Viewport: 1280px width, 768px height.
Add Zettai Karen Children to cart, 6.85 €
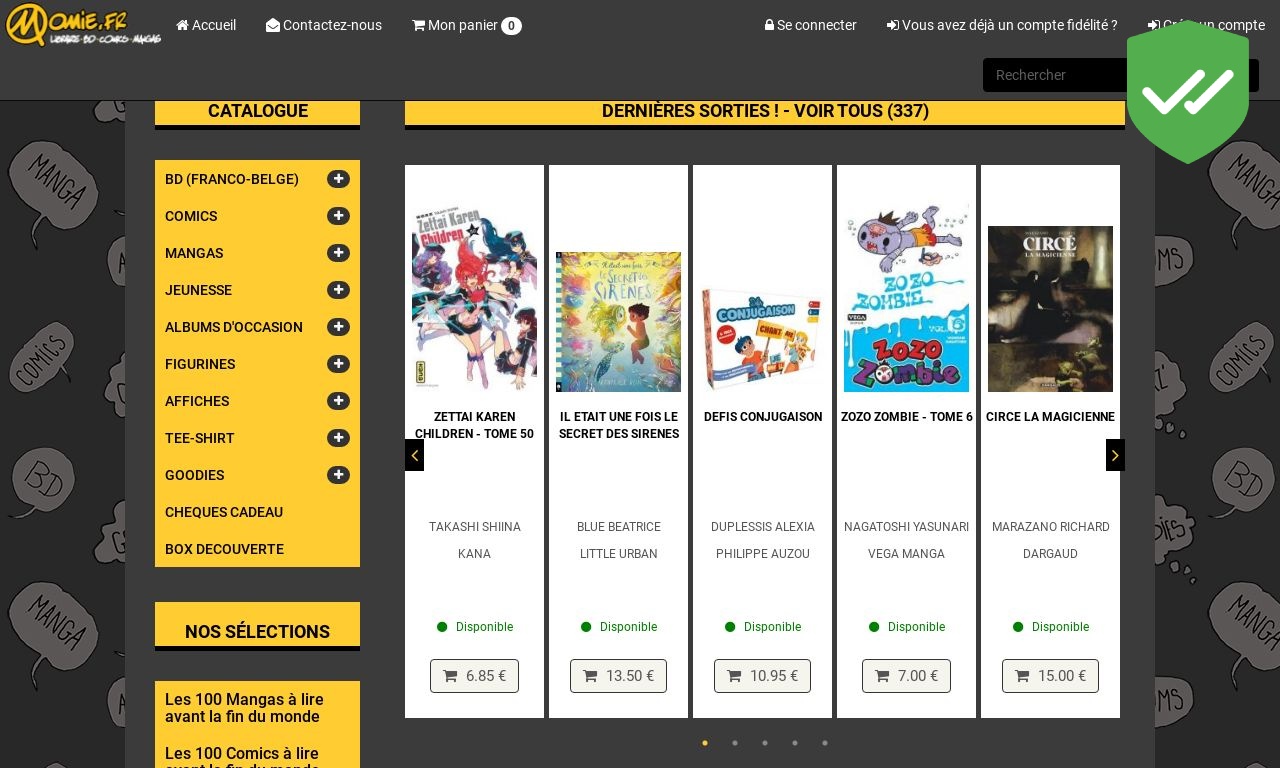(474, 676)
